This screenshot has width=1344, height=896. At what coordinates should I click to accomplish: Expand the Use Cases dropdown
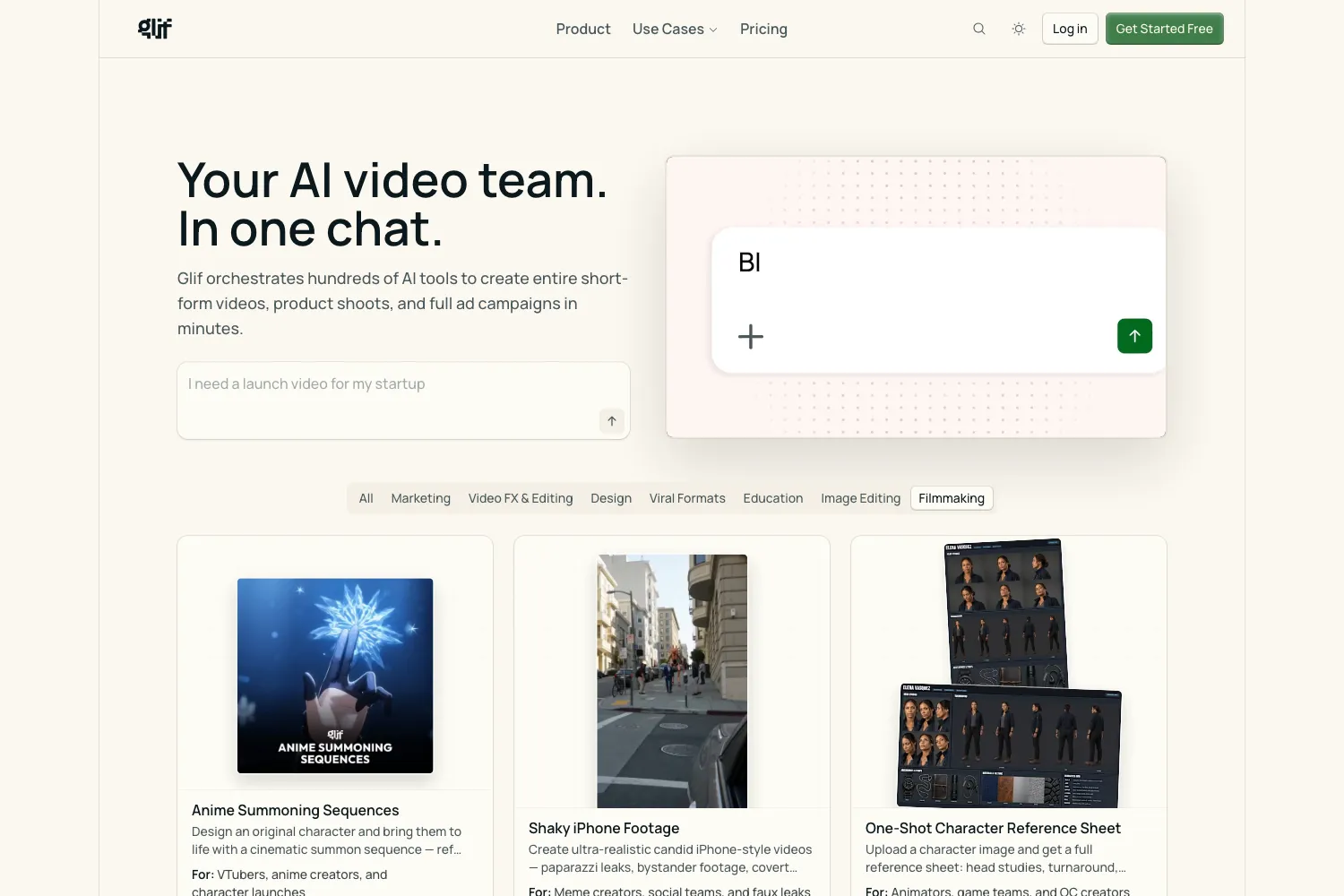point(675,29)
